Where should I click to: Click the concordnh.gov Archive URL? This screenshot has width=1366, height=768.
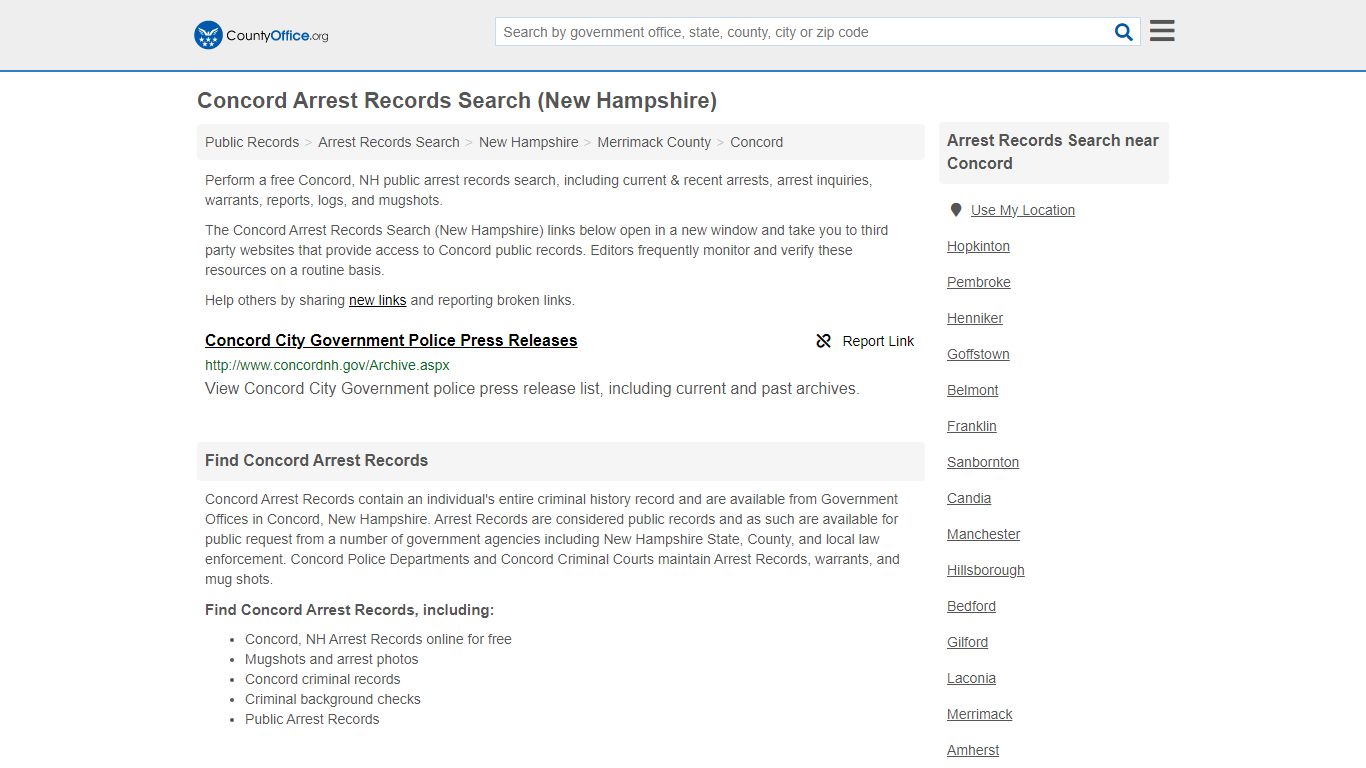[327, 365]
